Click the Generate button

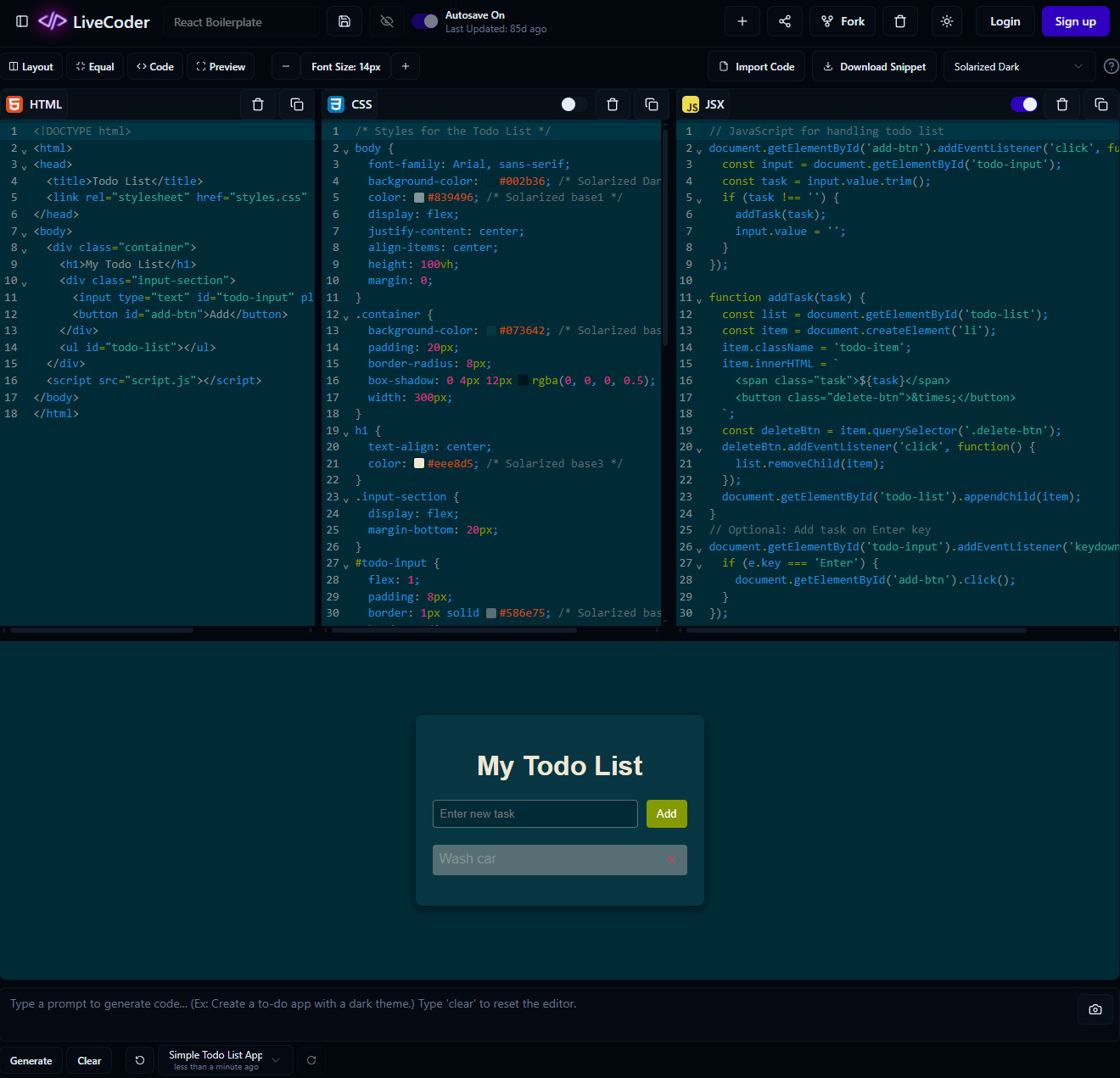31,1060
